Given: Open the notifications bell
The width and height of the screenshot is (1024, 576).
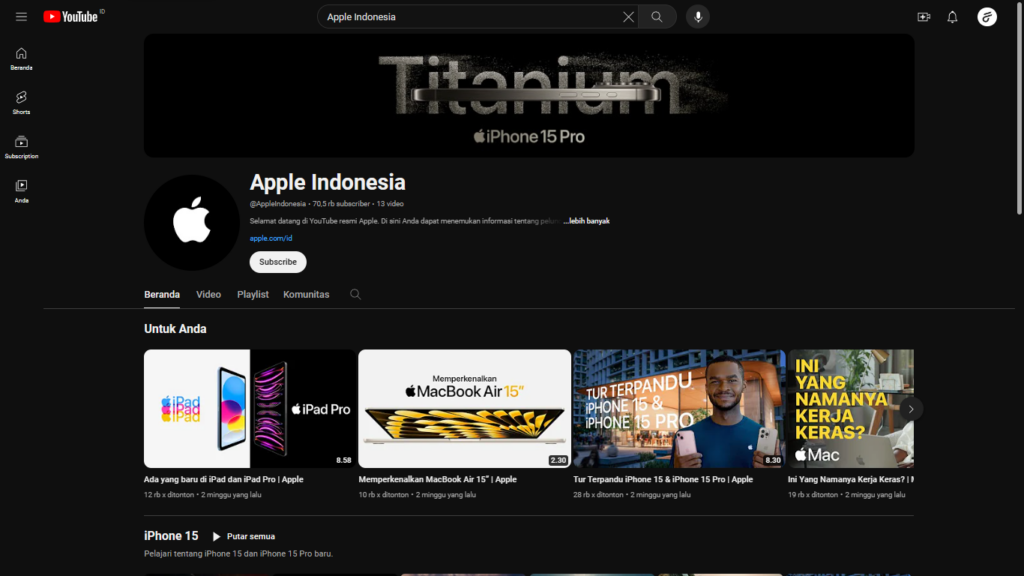Looking at the screenshot, I should [x=952, y=17].
